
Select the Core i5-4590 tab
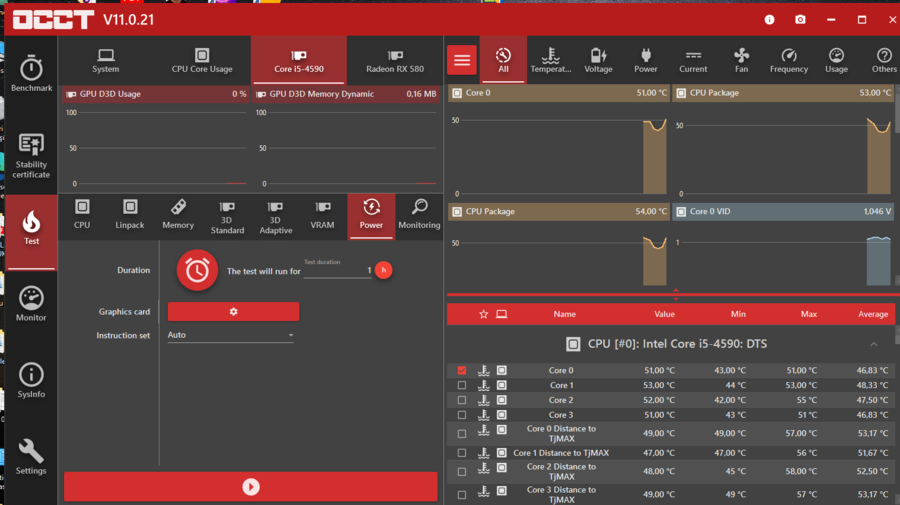click(298, 61)
